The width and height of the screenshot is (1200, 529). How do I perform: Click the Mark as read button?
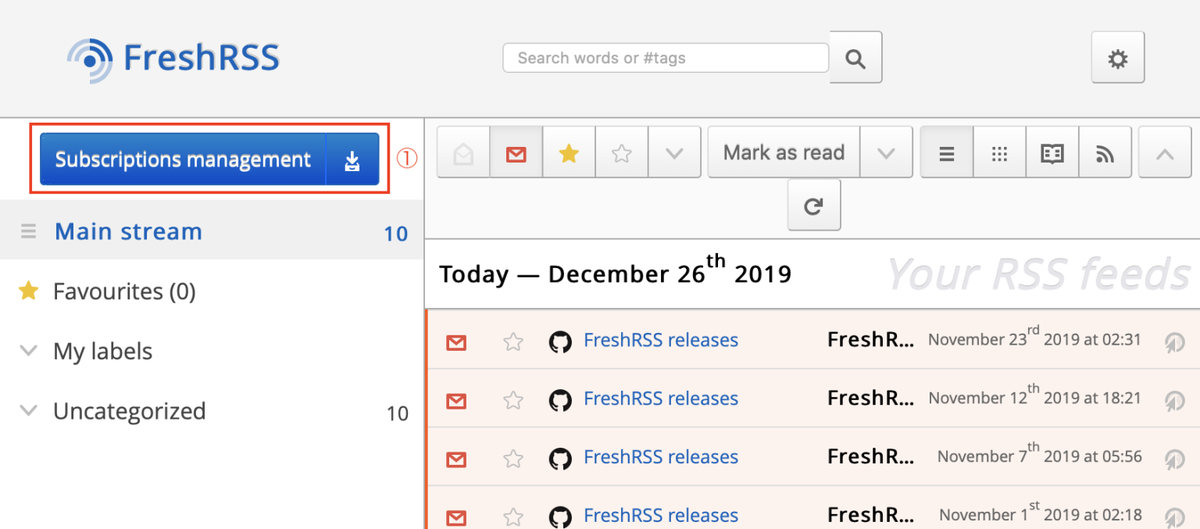[x=783, y=153]
